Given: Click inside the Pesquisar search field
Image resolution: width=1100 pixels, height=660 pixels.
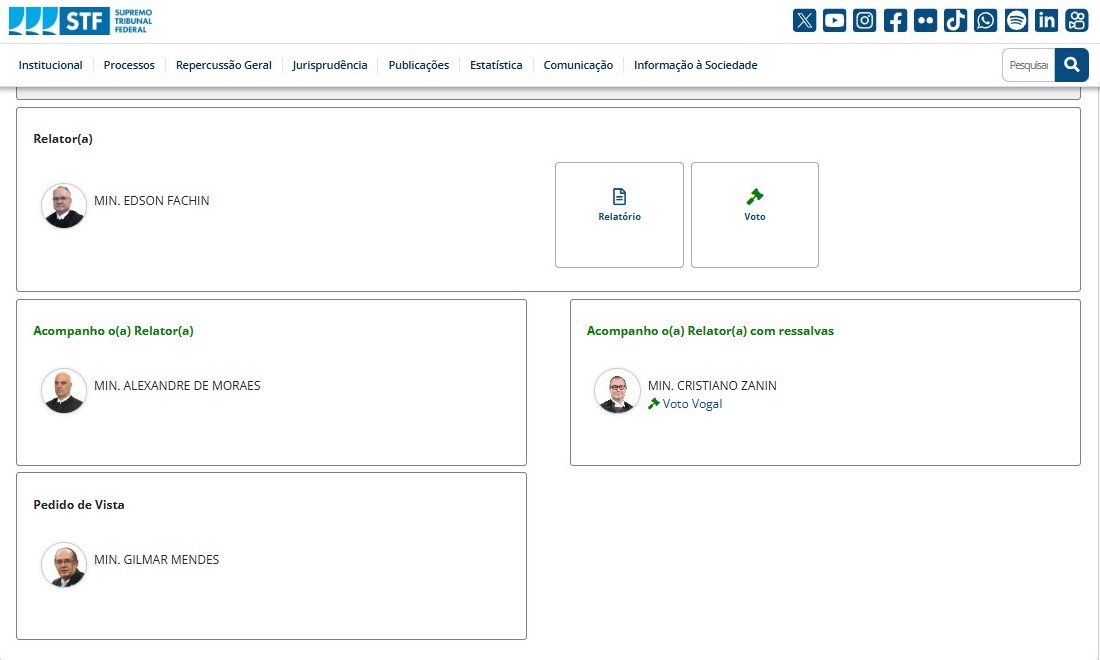Looking at the screenshot, I should 1028,65.
